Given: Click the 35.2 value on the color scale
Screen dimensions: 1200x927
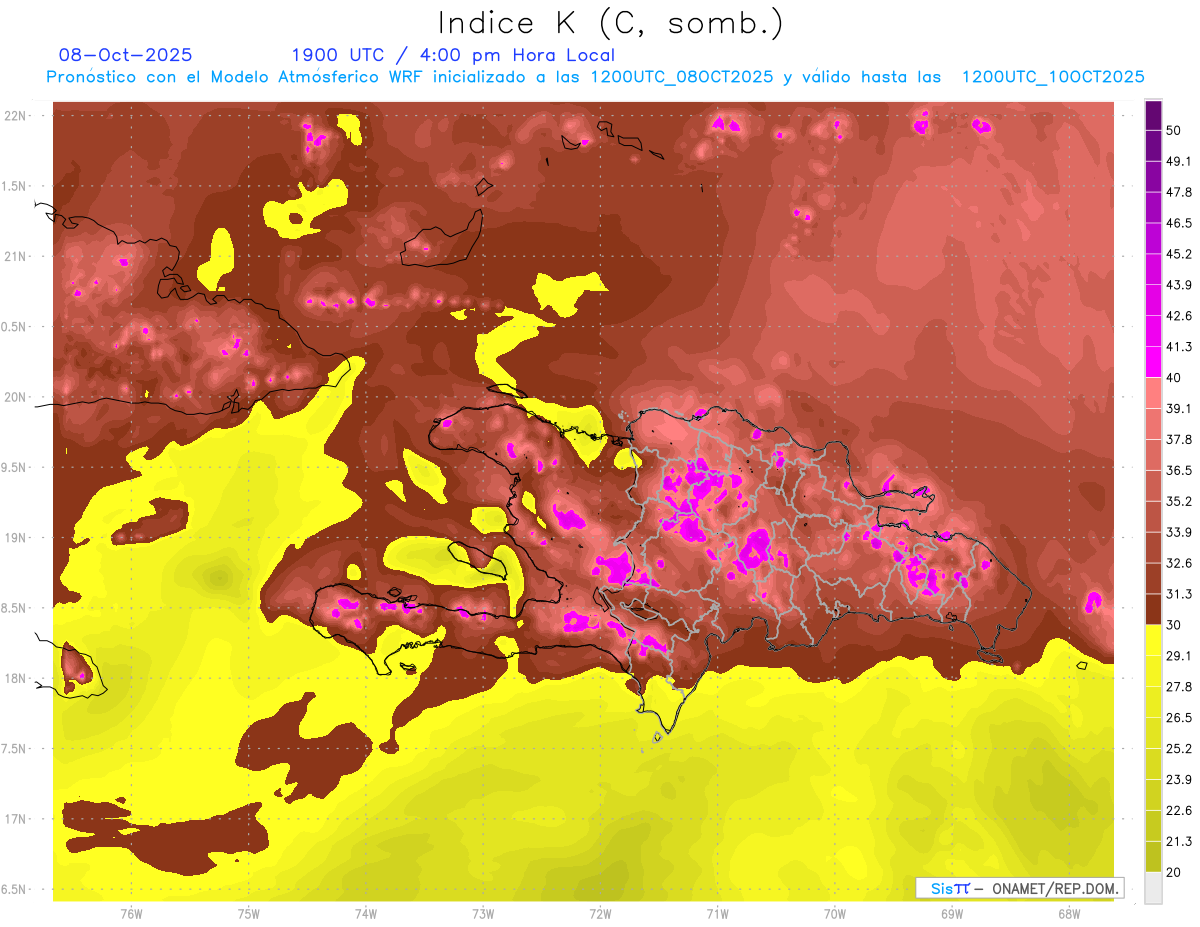Looking at the screenshot, I should coord(1179,501).
